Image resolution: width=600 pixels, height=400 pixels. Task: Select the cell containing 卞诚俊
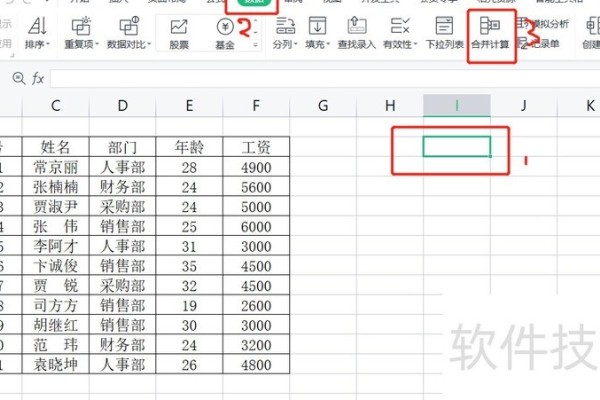pyautogui.click(x=55, y=266)
